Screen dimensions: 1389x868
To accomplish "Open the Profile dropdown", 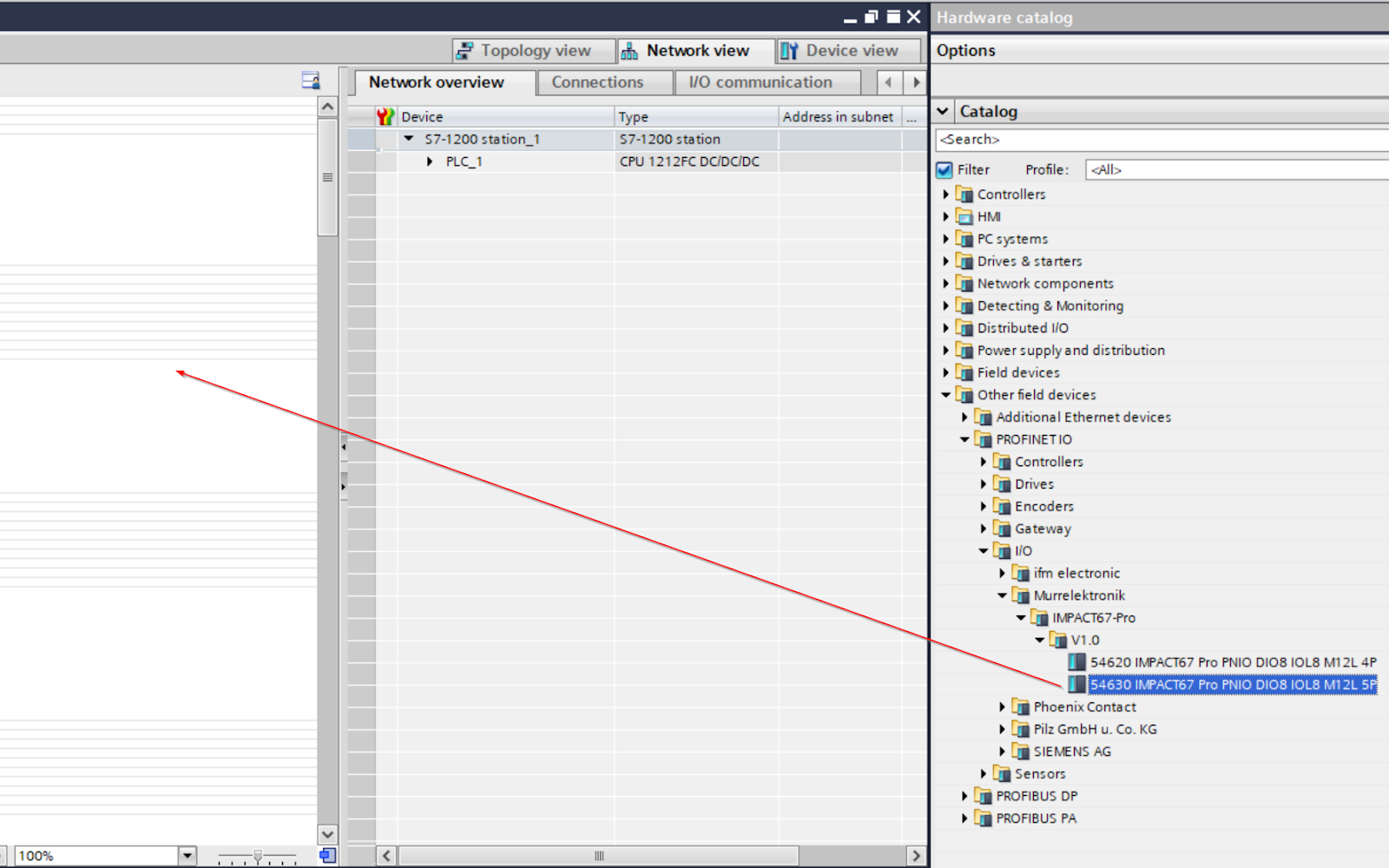I will [x=1236, y=170].
